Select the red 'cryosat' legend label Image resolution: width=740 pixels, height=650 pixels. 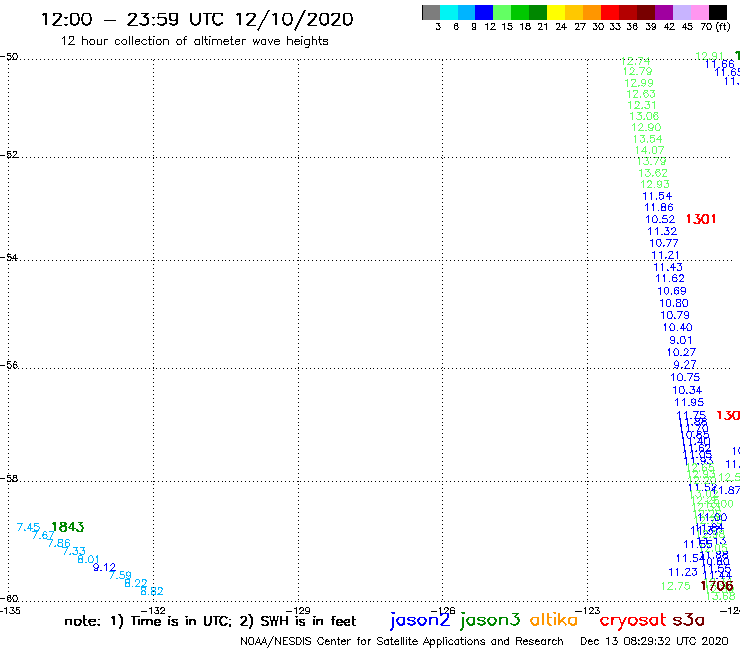point(633,621)
